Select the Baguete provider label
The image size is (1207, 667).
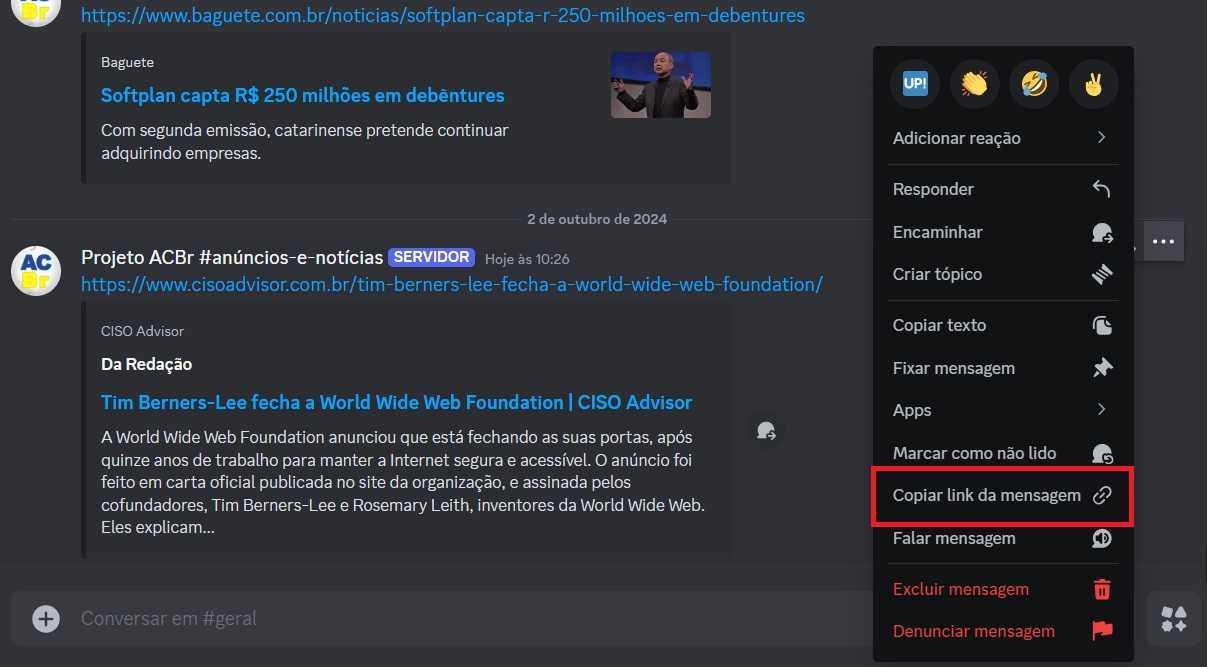(128, 62)
